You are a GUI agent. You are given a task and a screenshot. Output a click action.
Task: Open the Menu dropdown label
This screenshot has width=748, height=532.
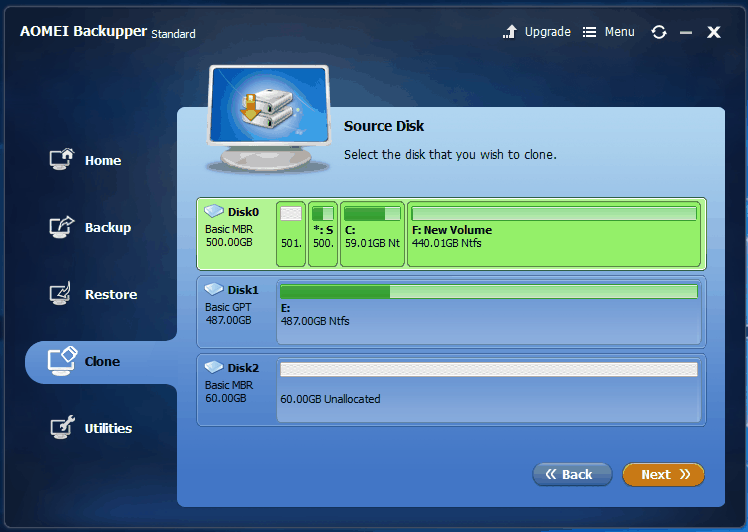point(620,32)
